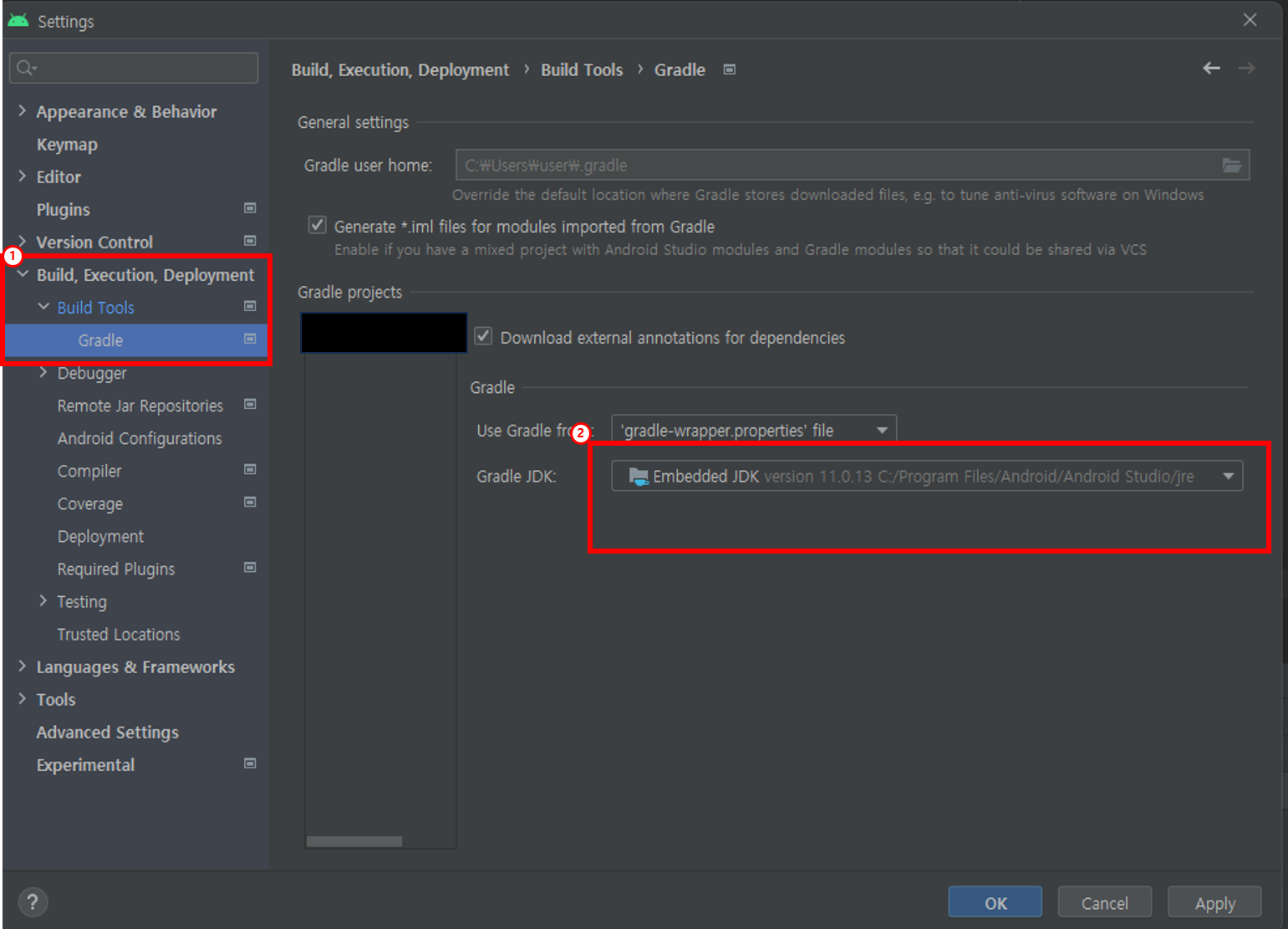Click the project-level icon next to Experimental
The image size is (1288, 929).
[x=250, y=763]
